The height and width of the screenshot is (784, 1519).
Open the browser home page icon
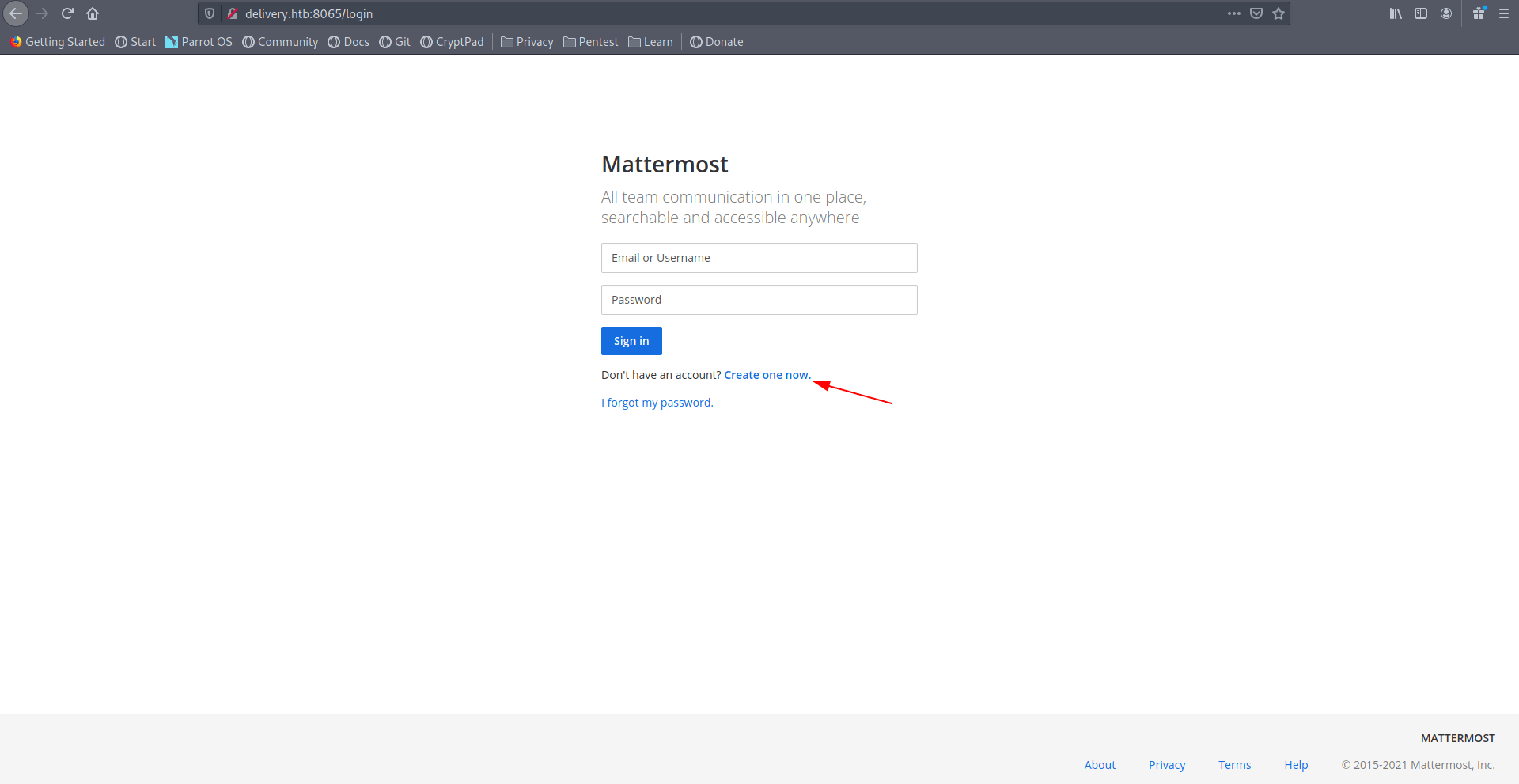[x=93, y=13]
